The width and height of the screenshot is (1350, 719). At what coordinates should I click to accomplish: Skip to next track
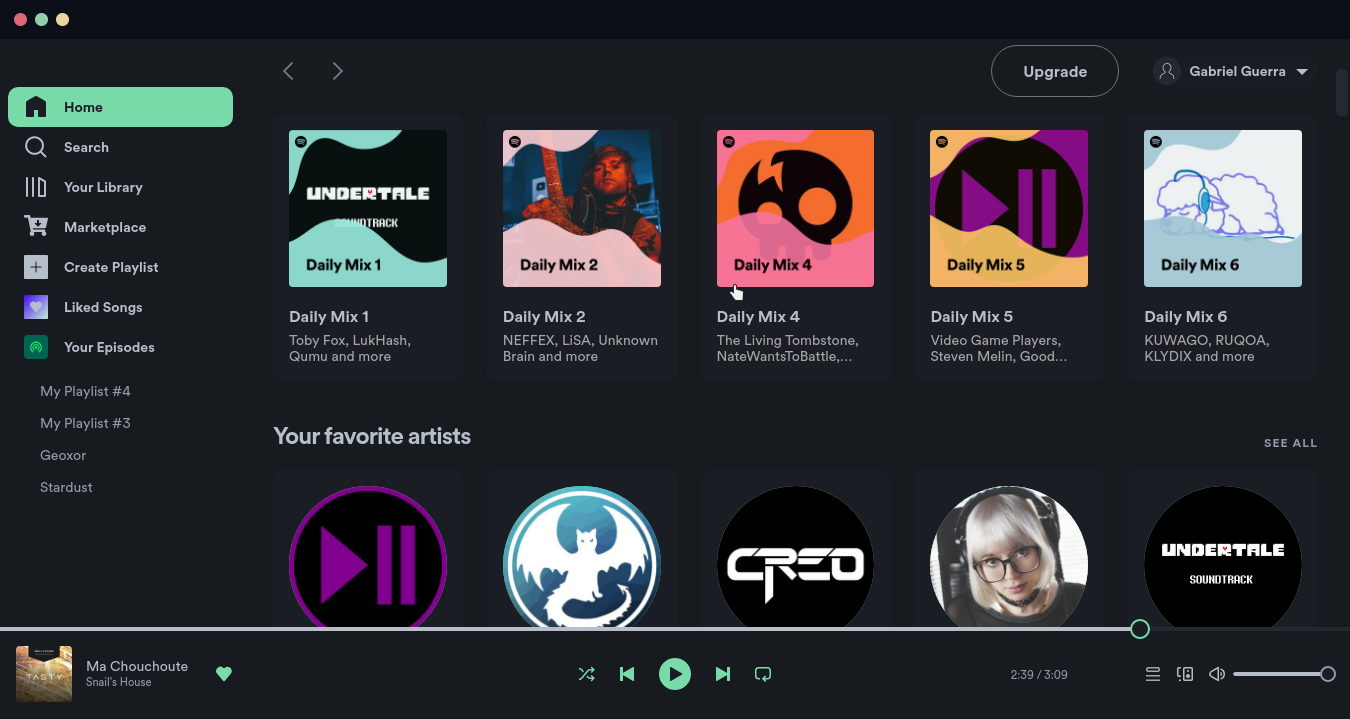point(723,674)
